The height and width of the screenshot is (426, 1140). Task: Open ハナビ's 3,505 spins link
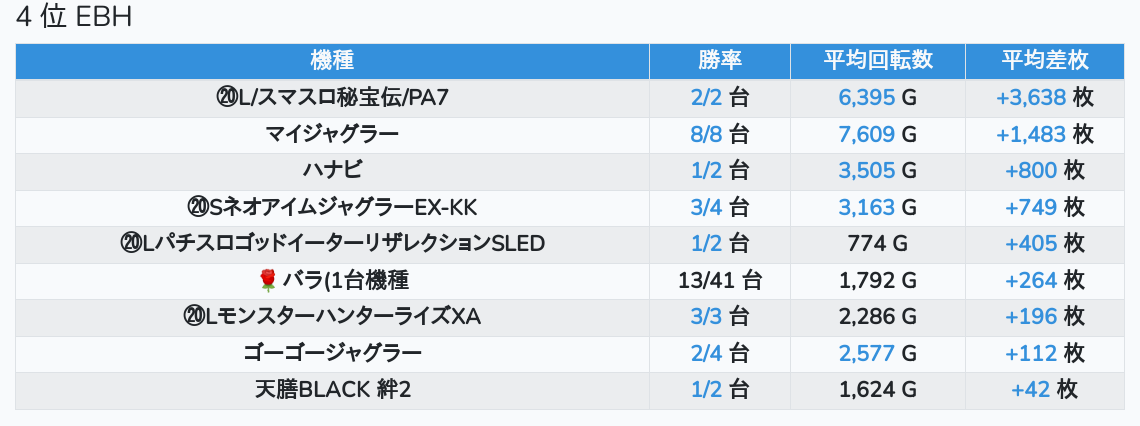866,170
